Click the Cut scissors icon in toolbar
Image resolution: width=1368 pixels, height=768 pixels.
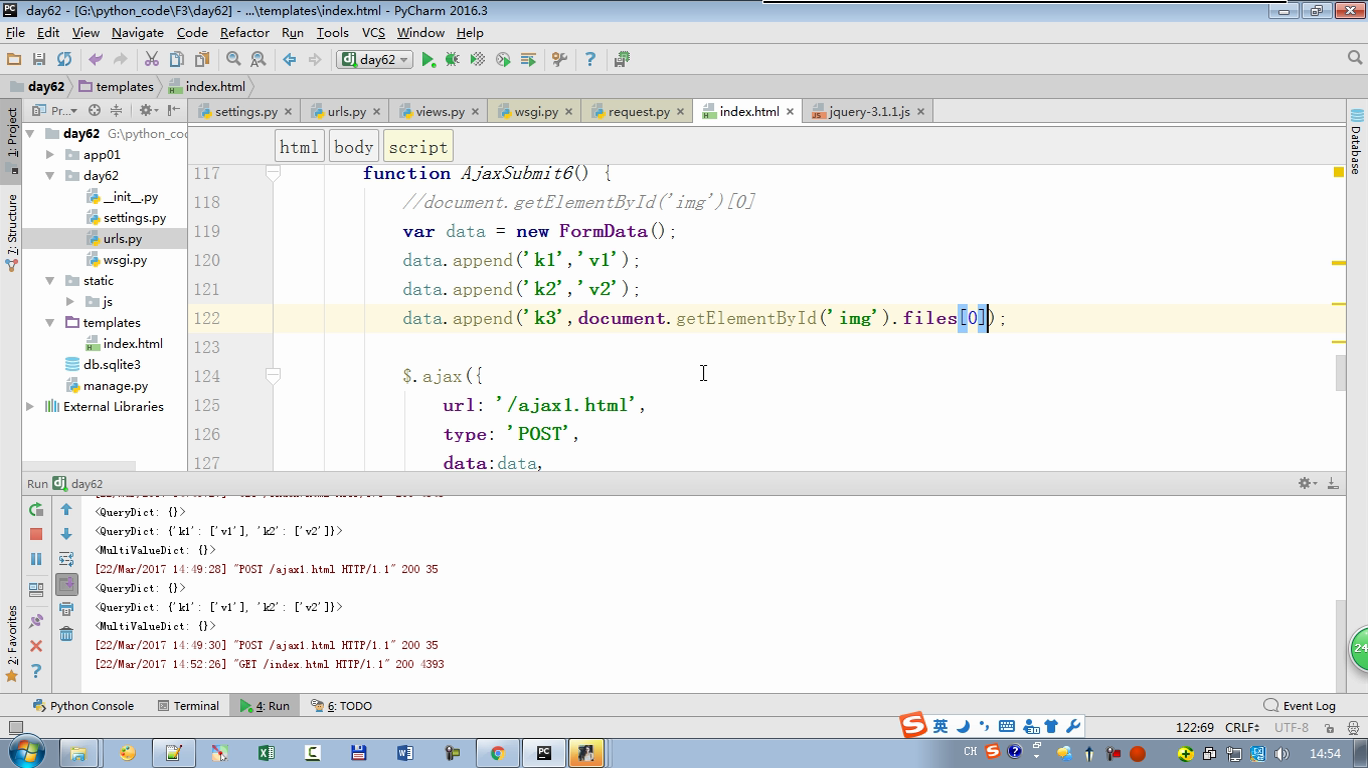(x=152, y=60)
